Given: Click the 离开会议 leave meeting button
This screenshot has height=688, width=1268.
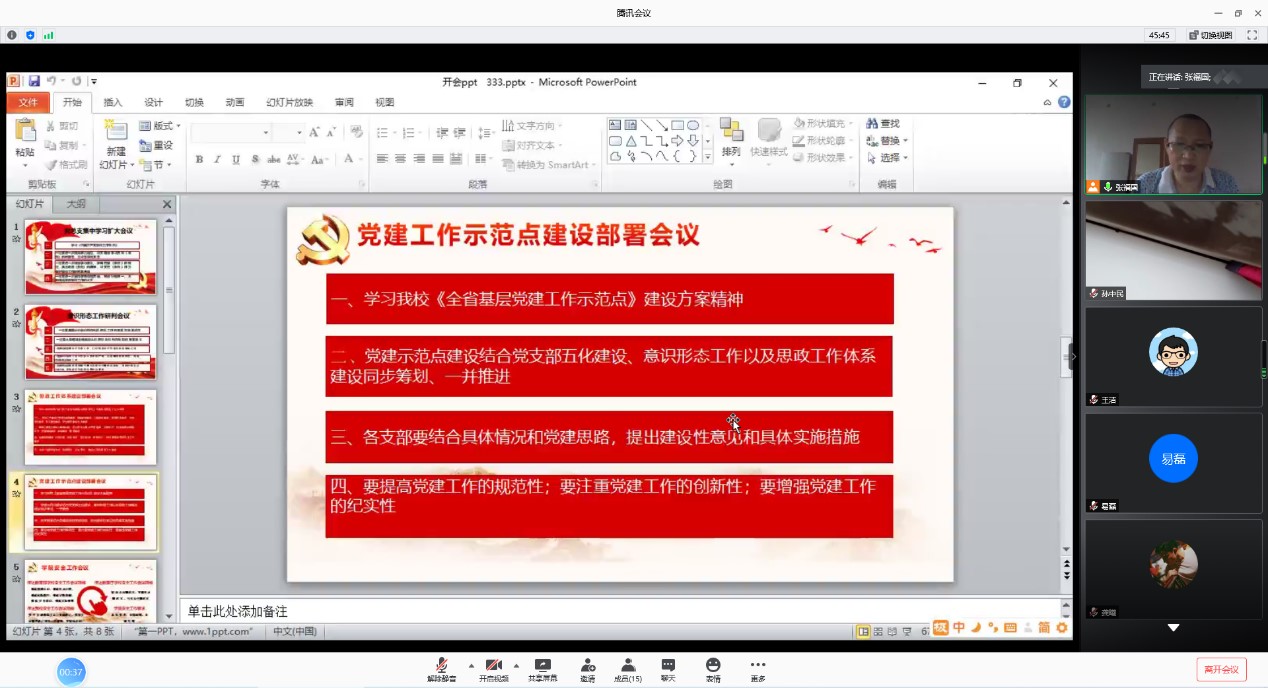Looking at the screenshot, I should pyautogui.click(x=1221, y=670).
